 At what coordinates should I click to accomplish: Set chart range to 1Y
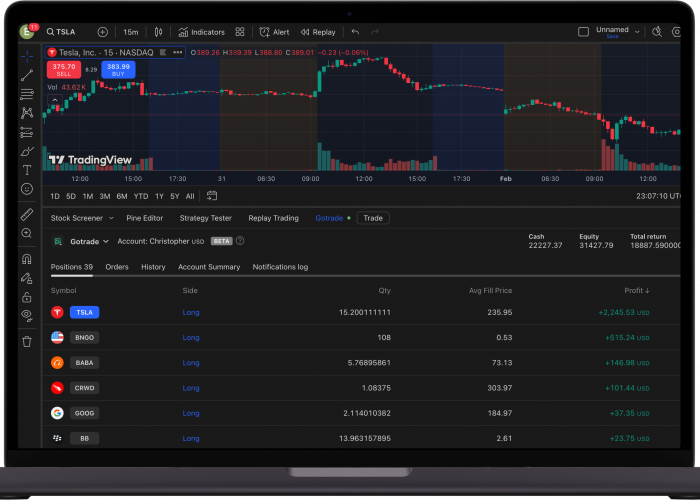click(x=159, y=196)
